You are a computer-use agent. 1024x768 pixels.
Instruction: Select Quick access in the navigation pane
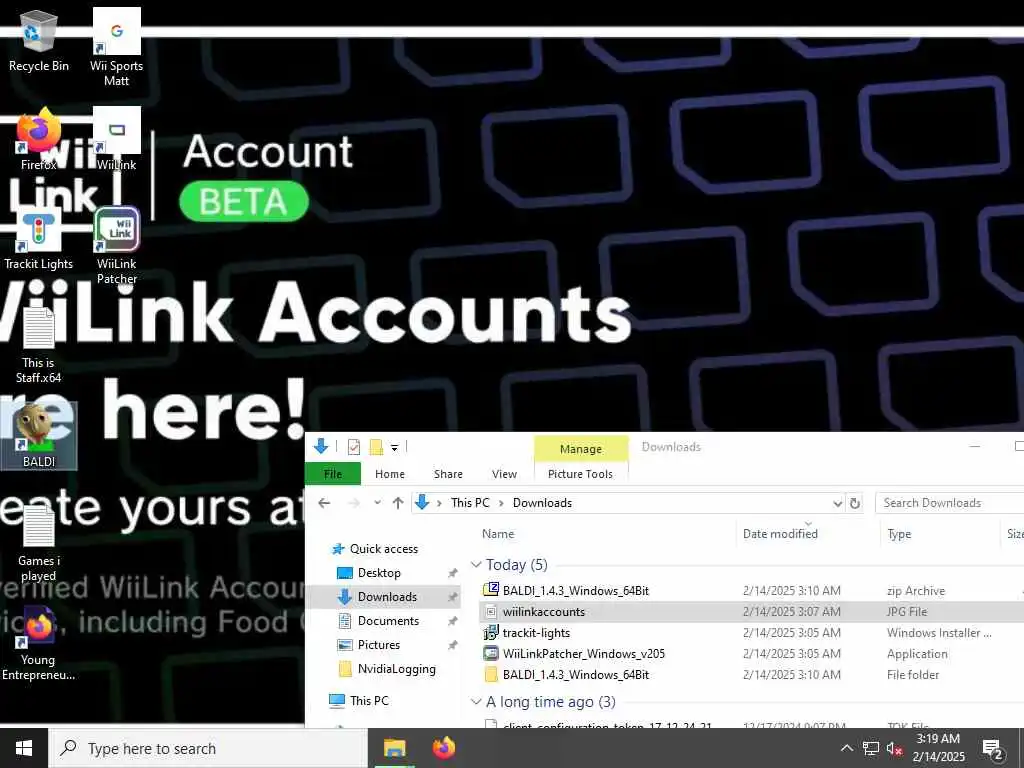point(383,549)
